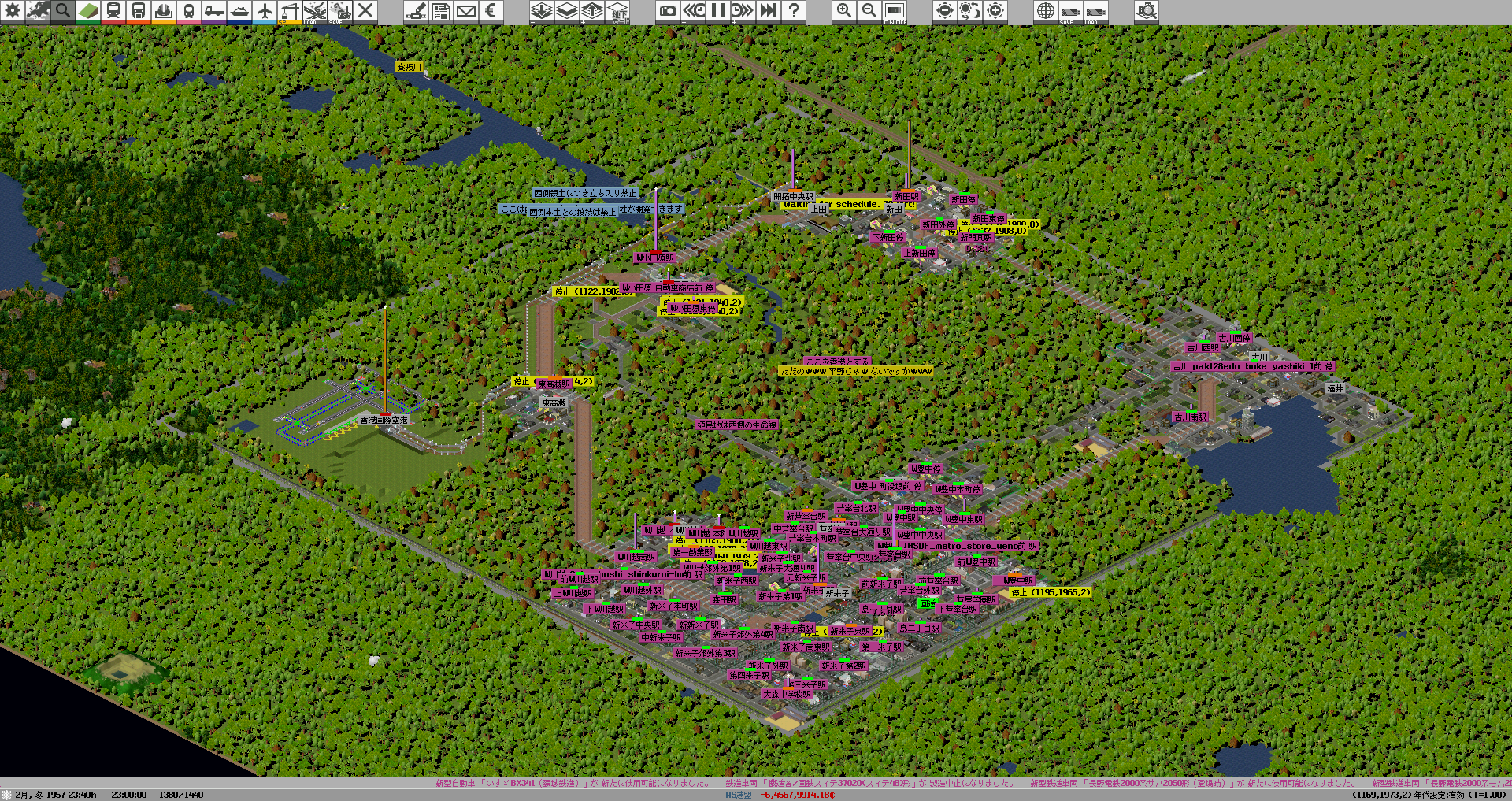
Task: Zoom in on the map
Action: 844,11
